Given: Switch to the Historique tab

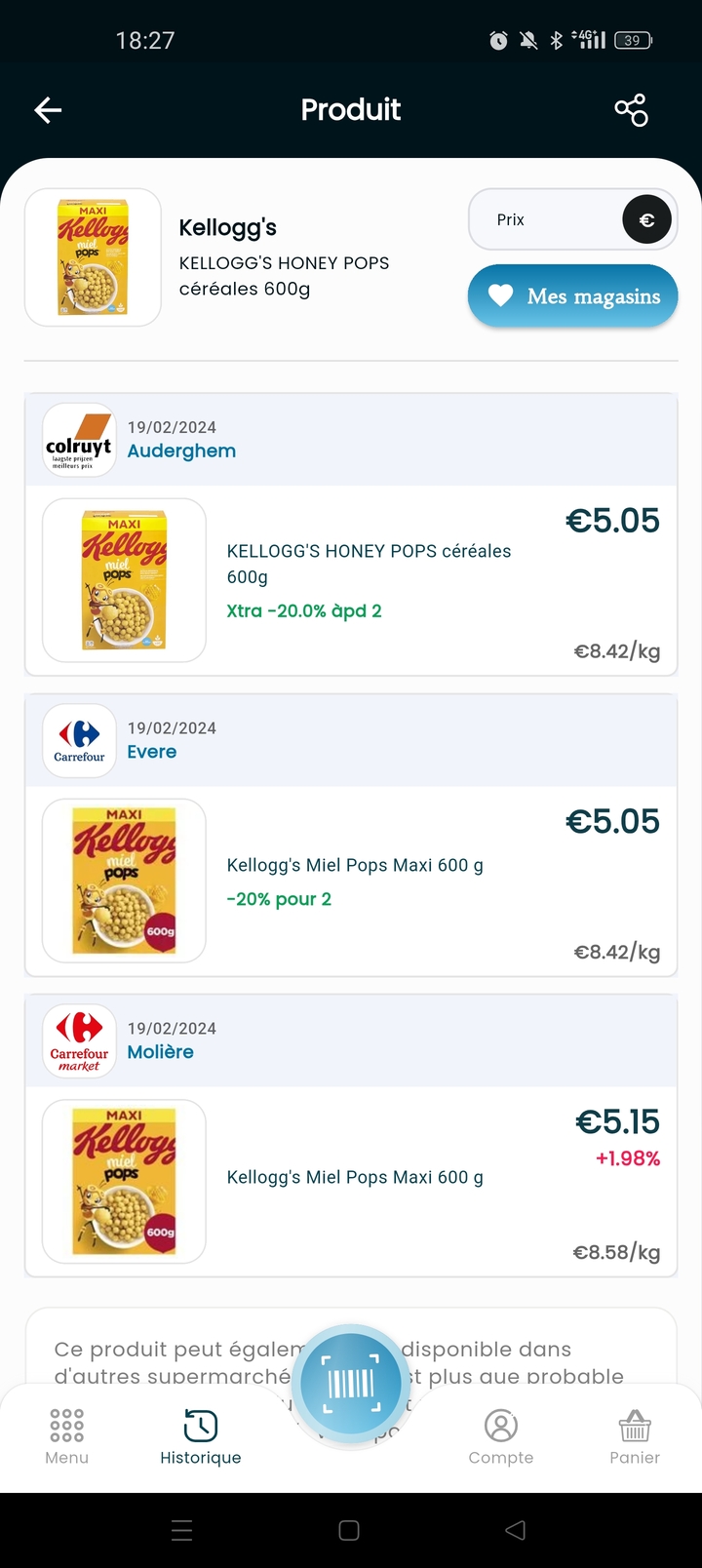Looking at the screenshot, I should (201, 1436).
